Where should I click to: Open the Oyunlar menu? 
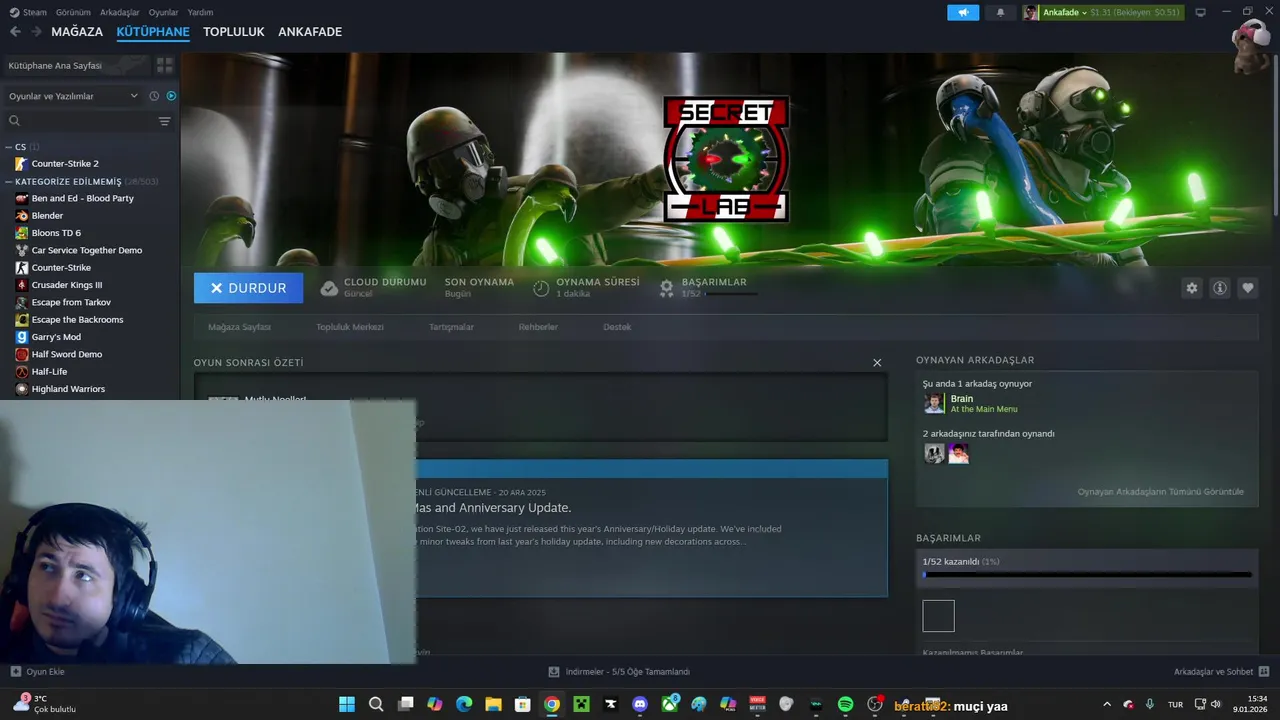point(163,12)
